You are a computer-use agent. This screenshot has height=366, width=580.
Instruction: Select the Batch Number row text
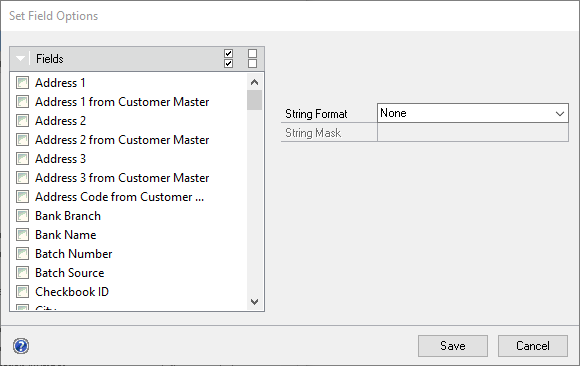[74, 253]
